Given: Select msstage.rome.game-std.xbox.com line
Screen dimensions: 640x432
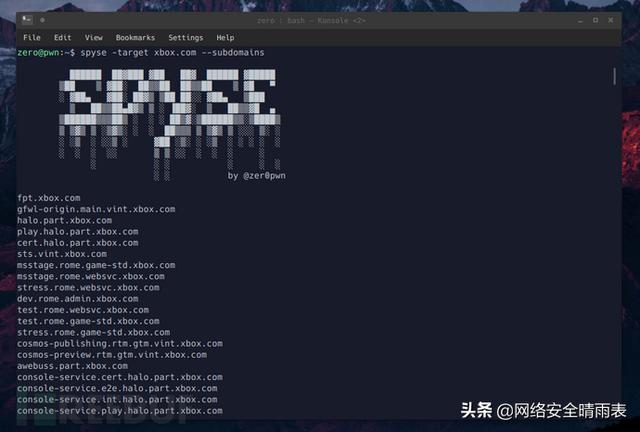Looking at the screenshot, I should pos(96,265).
